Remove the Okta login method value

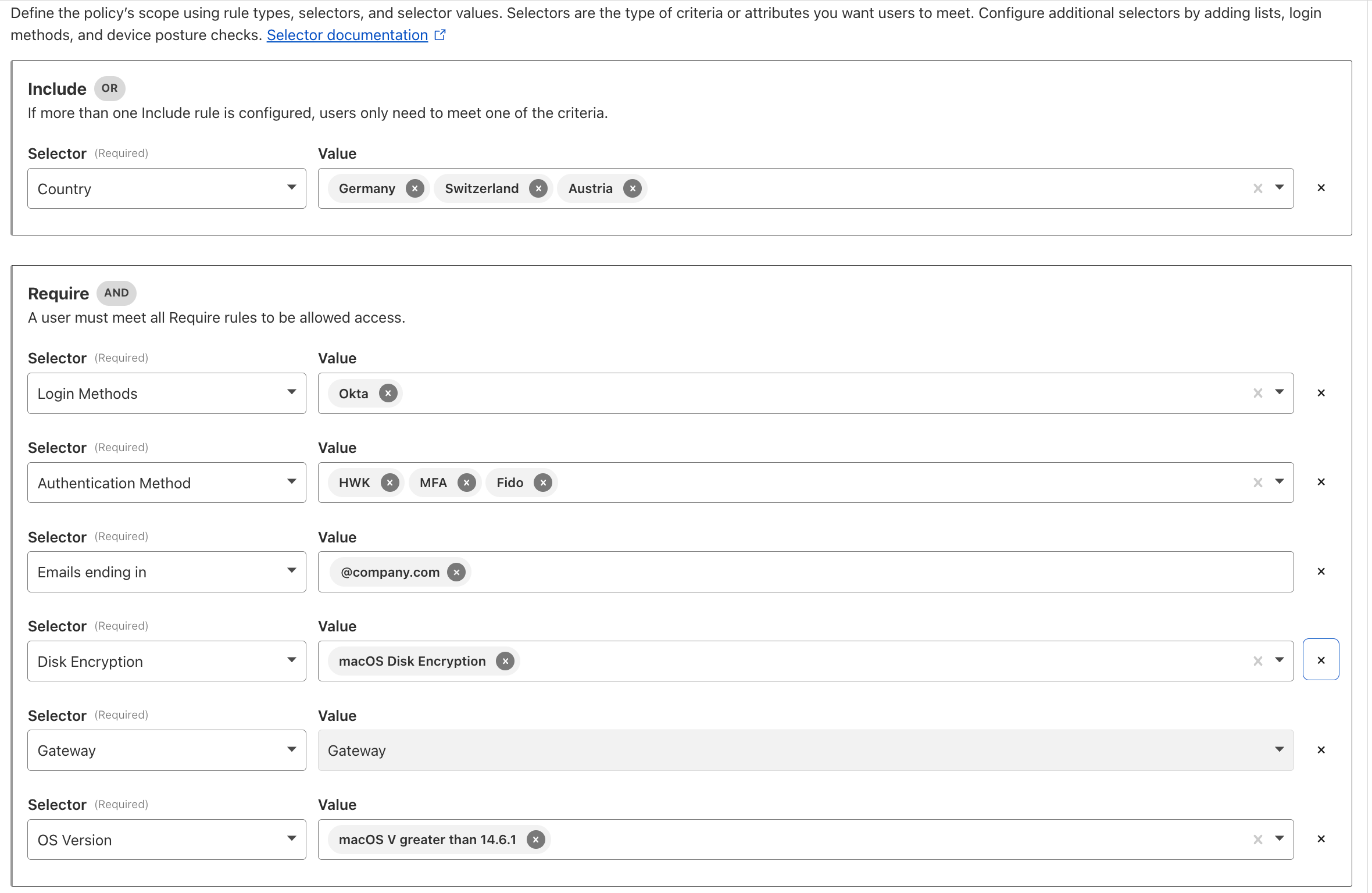coord(388,393)
